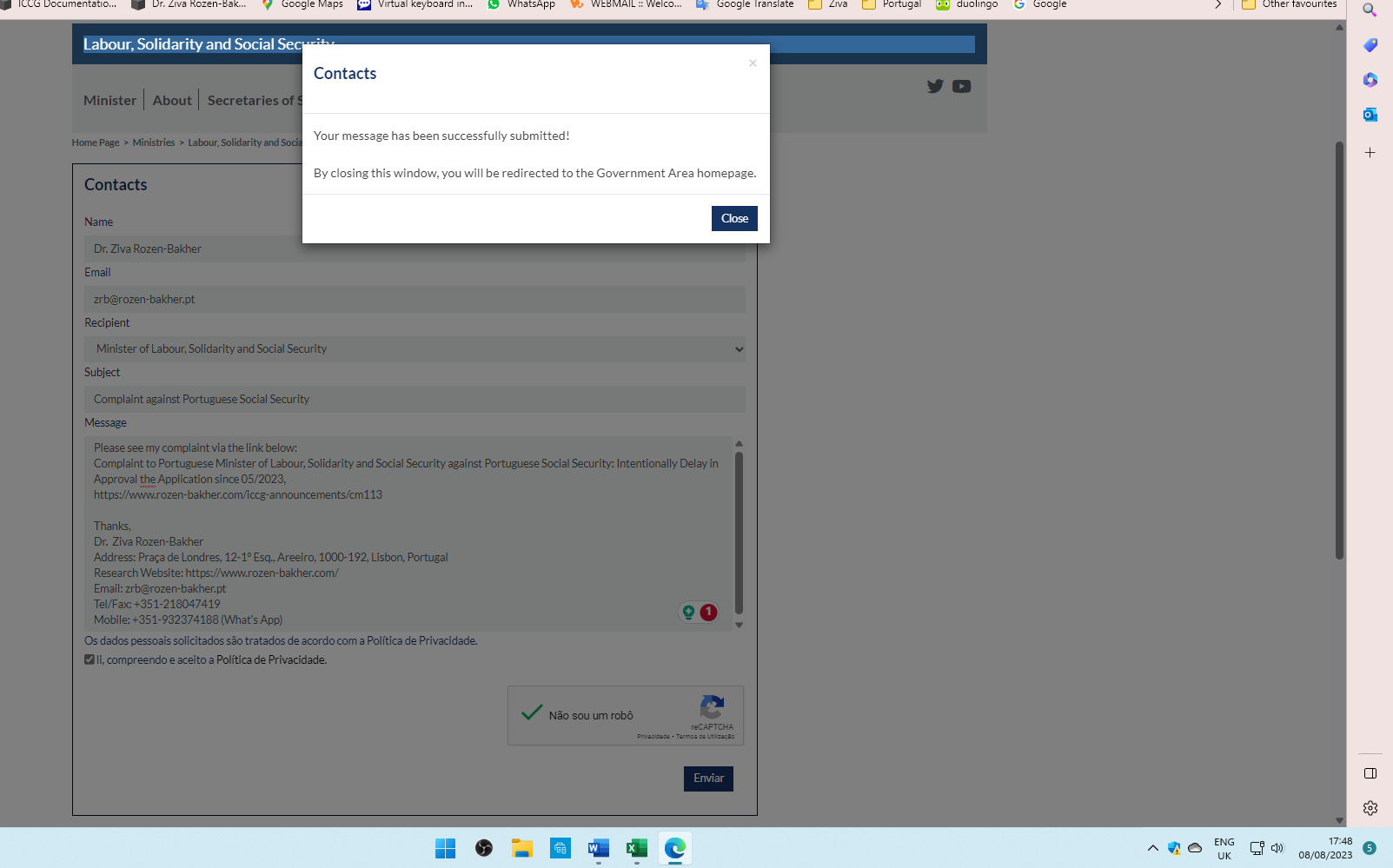This screenshot has width=1393, height=868.
Task: Open the Twitter icon link
Action: coord(935,86)
